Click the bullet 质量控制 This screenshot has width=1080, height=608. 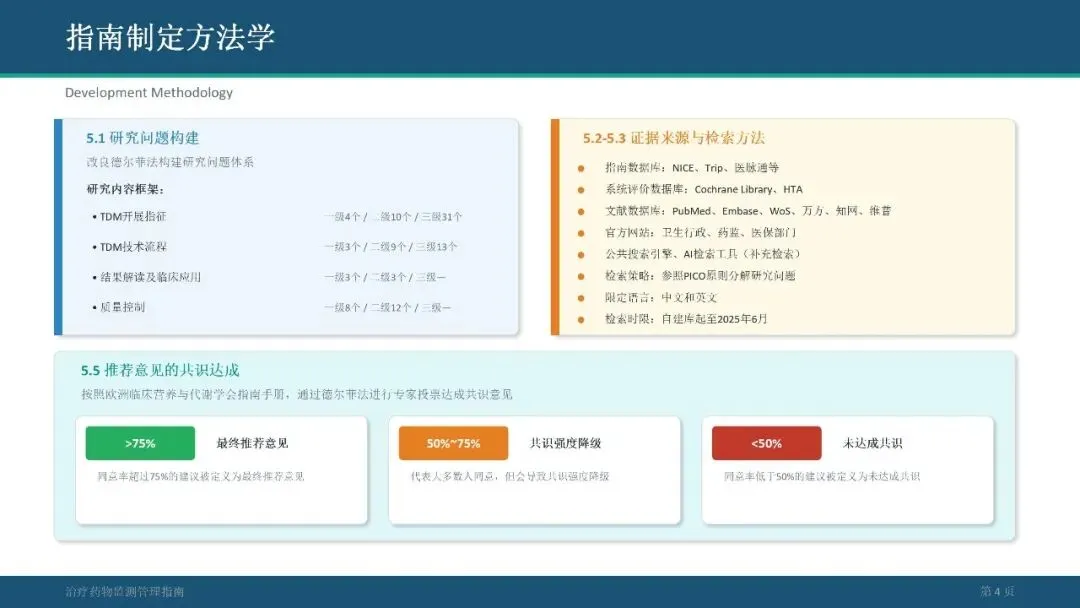[118, 307]
